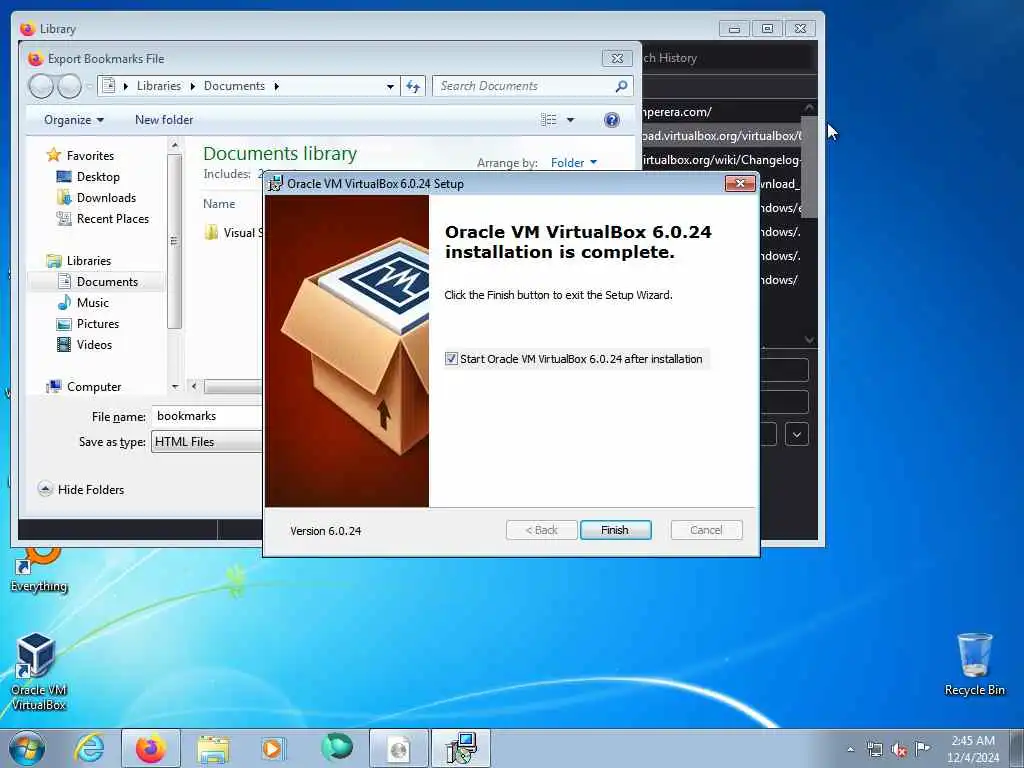Click navigation pane scroll down arrow

[x=174, y=387]
